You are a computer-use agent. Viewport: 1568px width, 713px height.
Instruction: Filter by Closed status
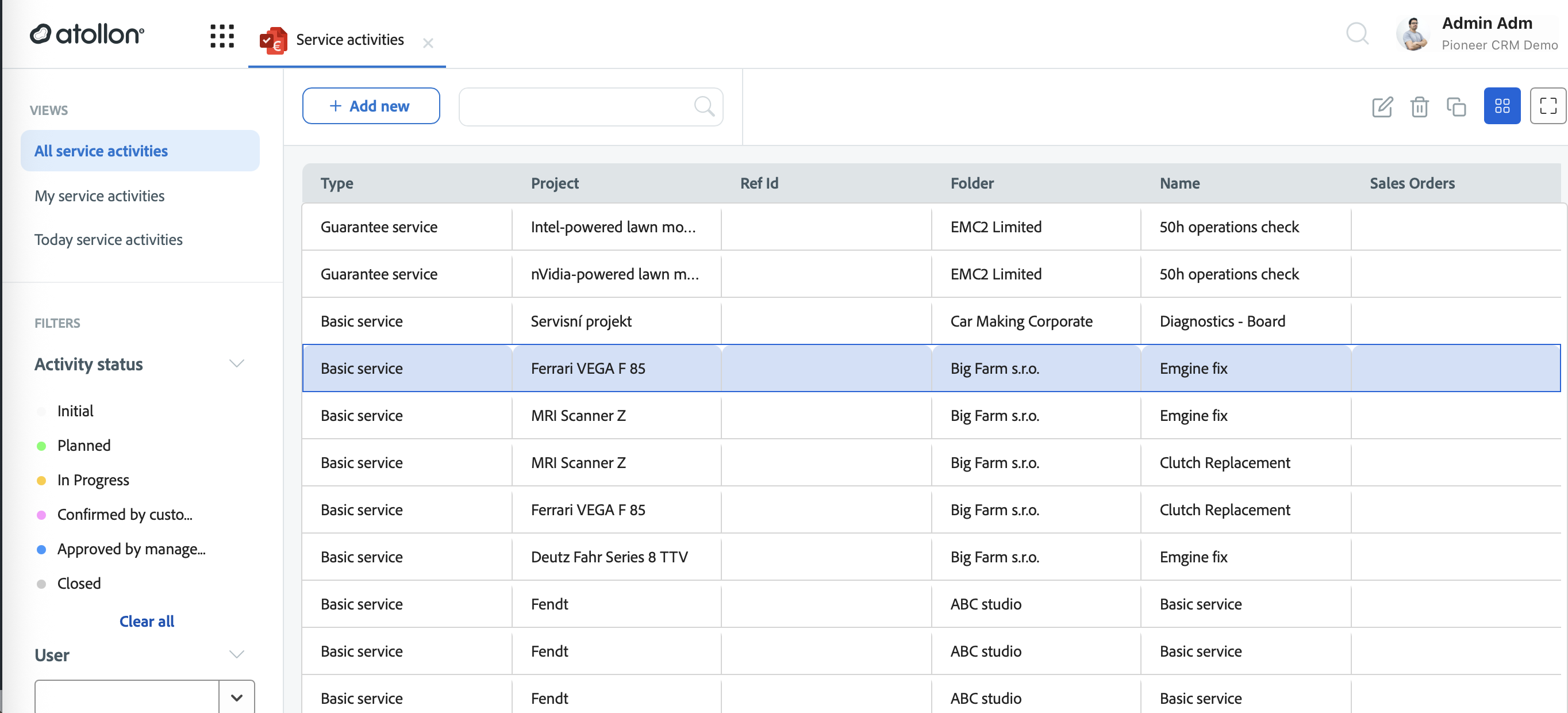(x=79, y=583)
